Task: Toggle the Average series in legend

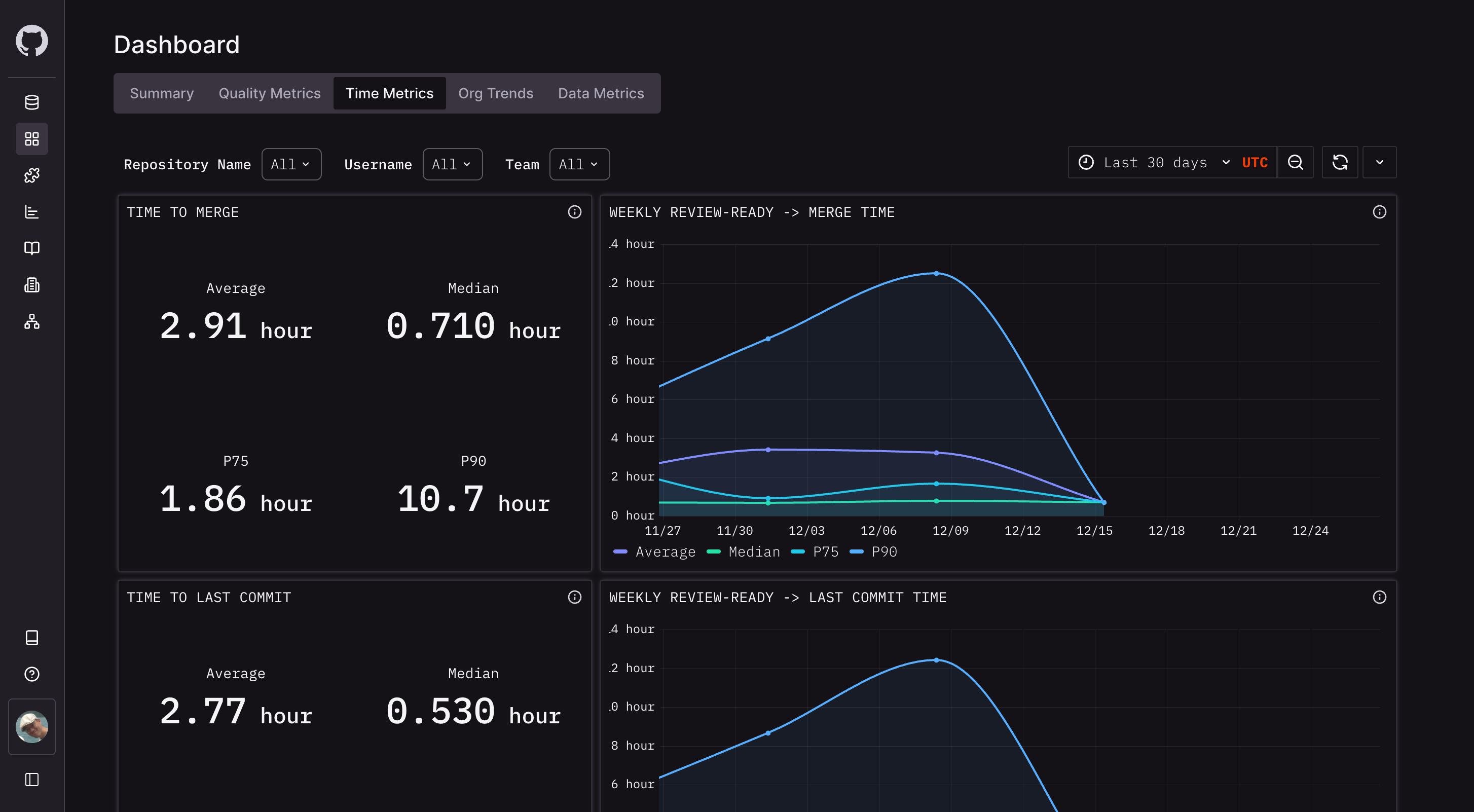Action: [x=665, y=551]
